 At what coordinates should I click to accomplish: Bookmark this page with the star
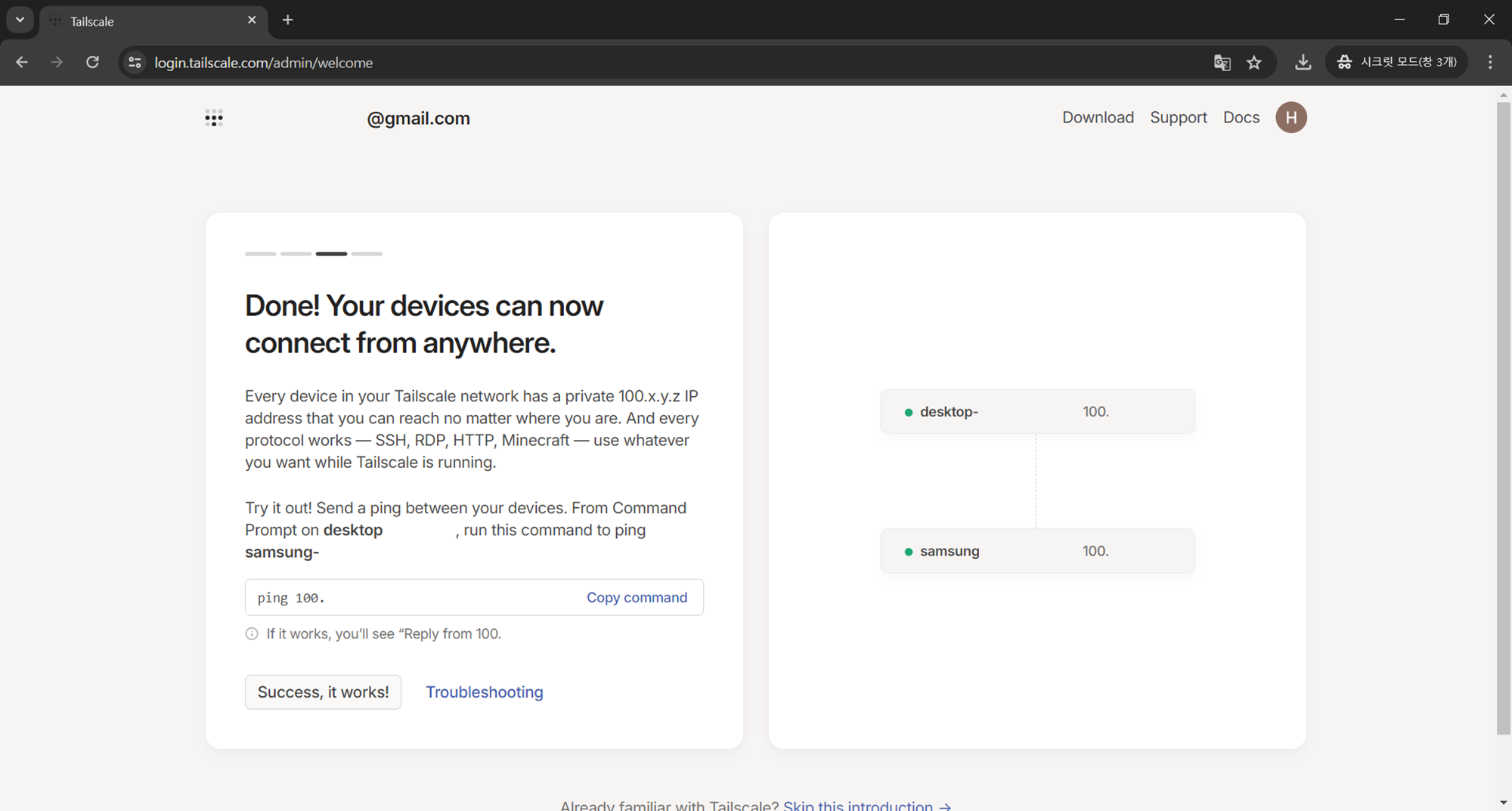1254,62
